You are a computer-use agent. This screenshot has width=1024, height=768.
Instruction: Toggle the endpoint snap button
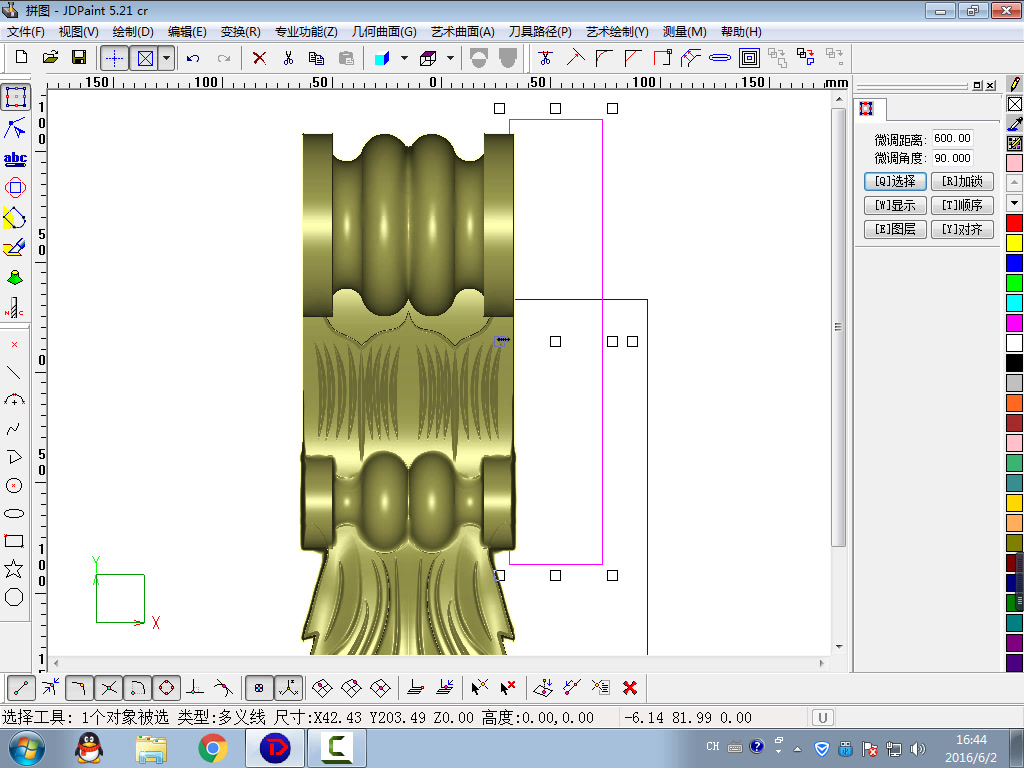[x=22, y=688]
